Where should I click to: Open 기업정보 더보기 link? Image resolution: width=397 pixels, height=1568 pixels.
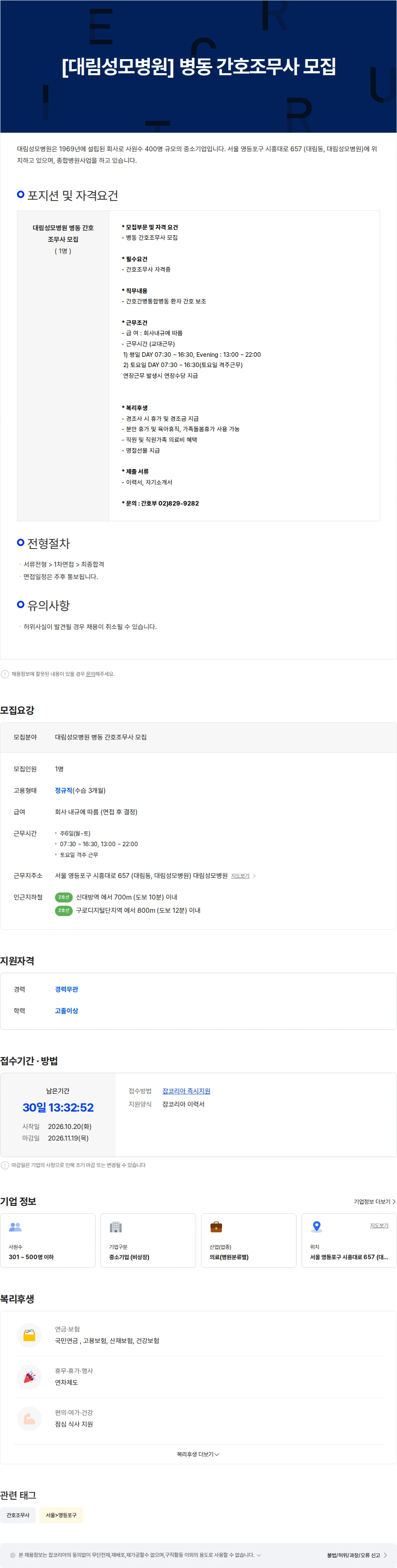point(375,1202)
